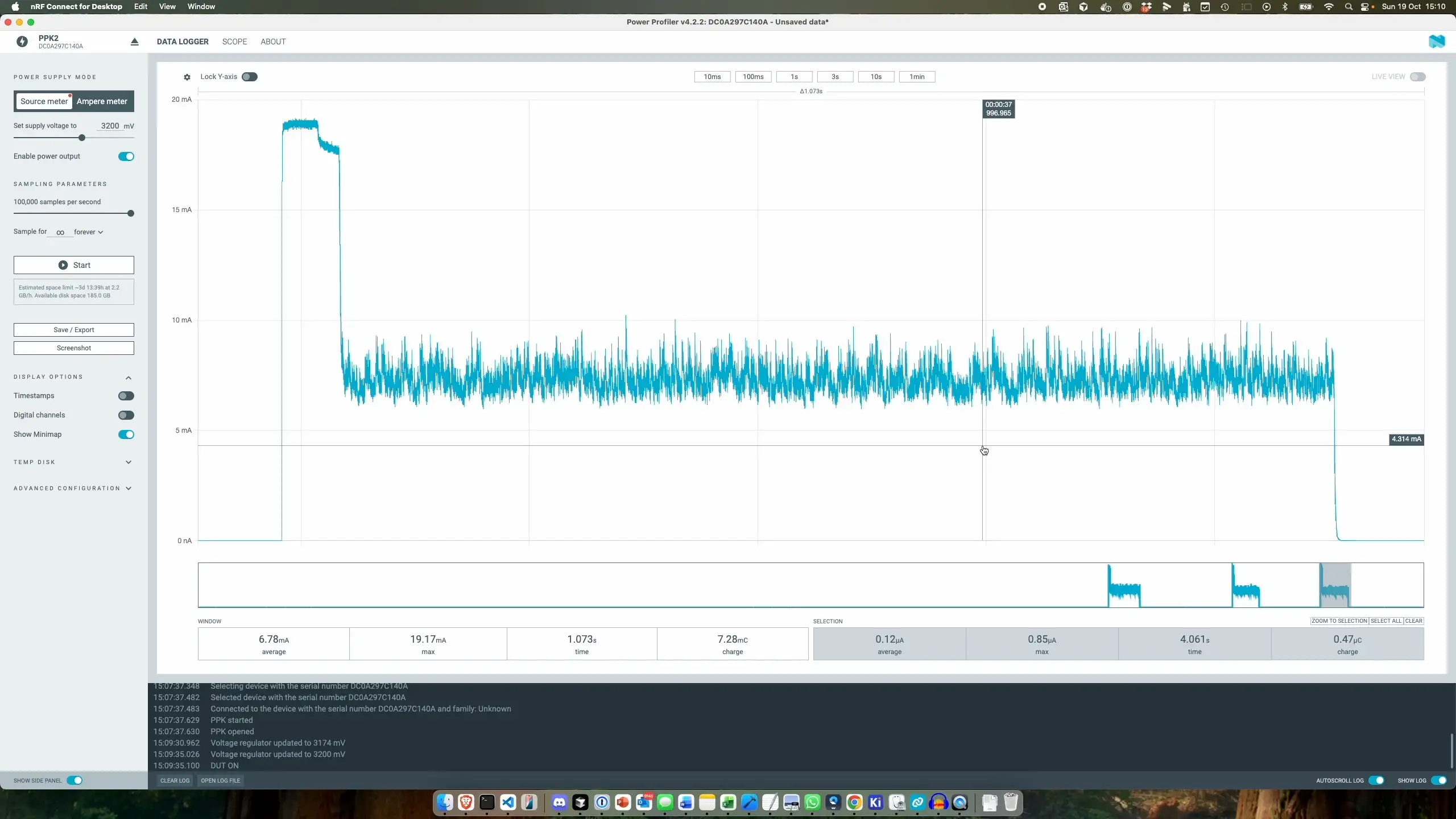Open Bluetooth from the macOS menu bar

1285,6
